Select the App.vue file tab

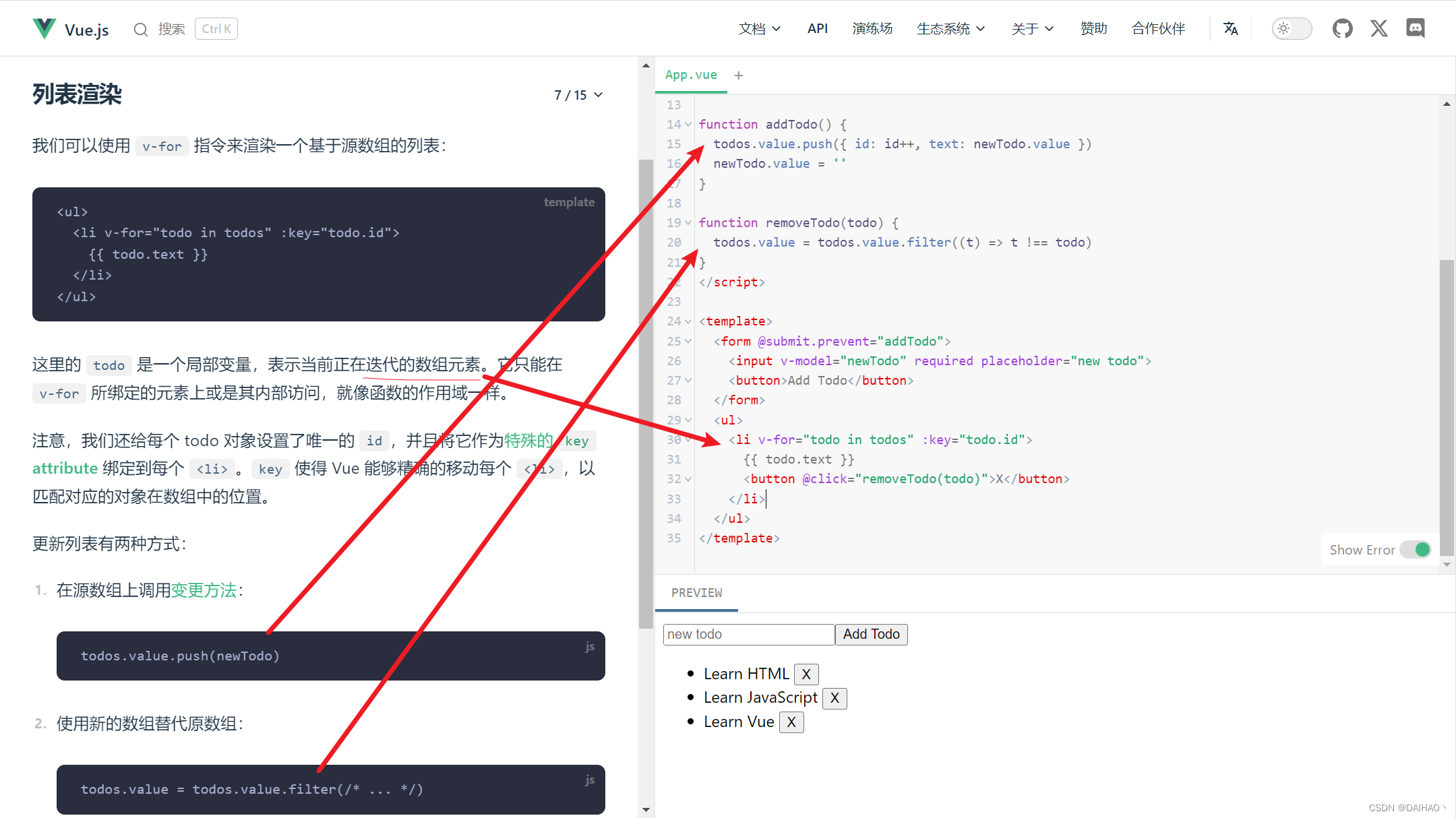[691, 75]
